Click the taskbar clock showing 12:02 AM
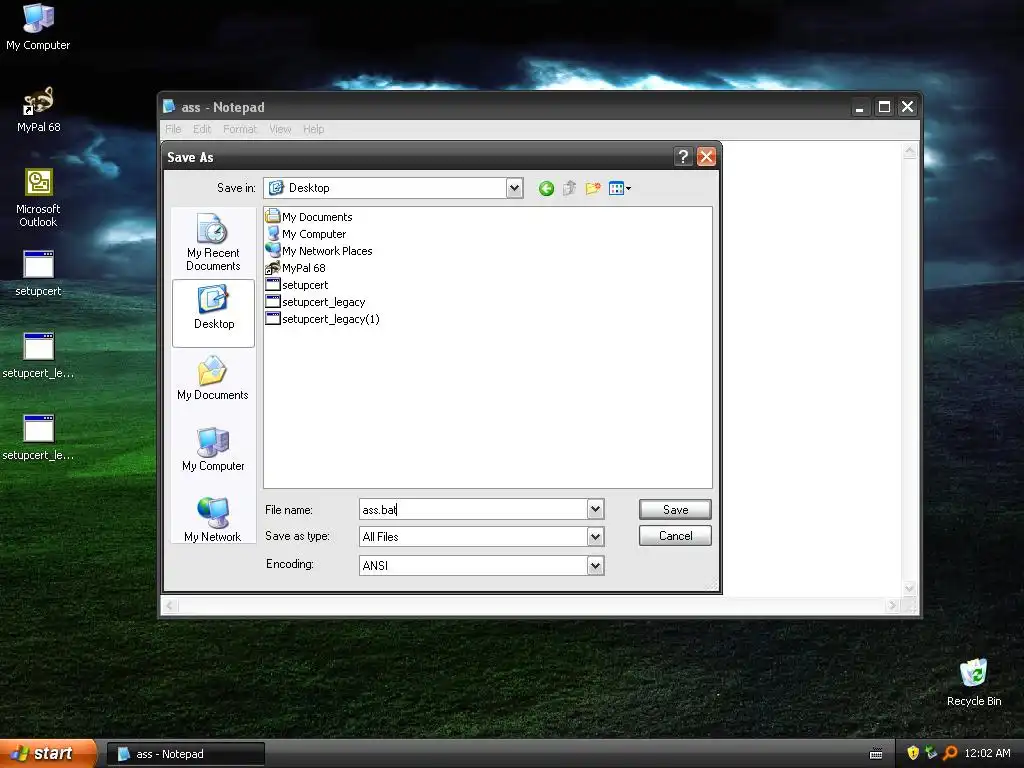1024x768 pixels. pos(987,753)
